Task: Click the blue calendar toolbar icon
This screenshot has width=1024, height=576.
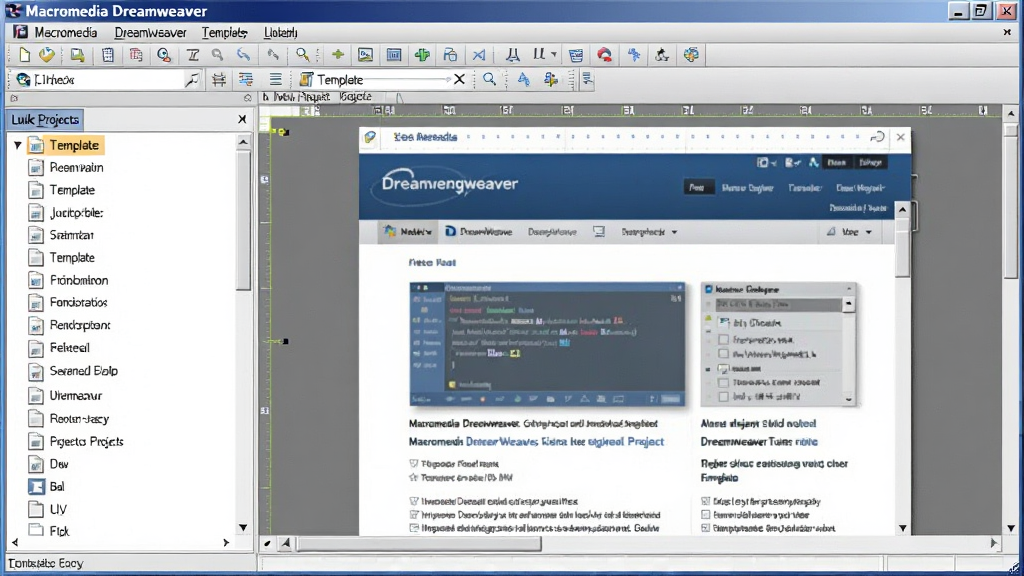Action: pyautogui.click(x=576, y=55)
